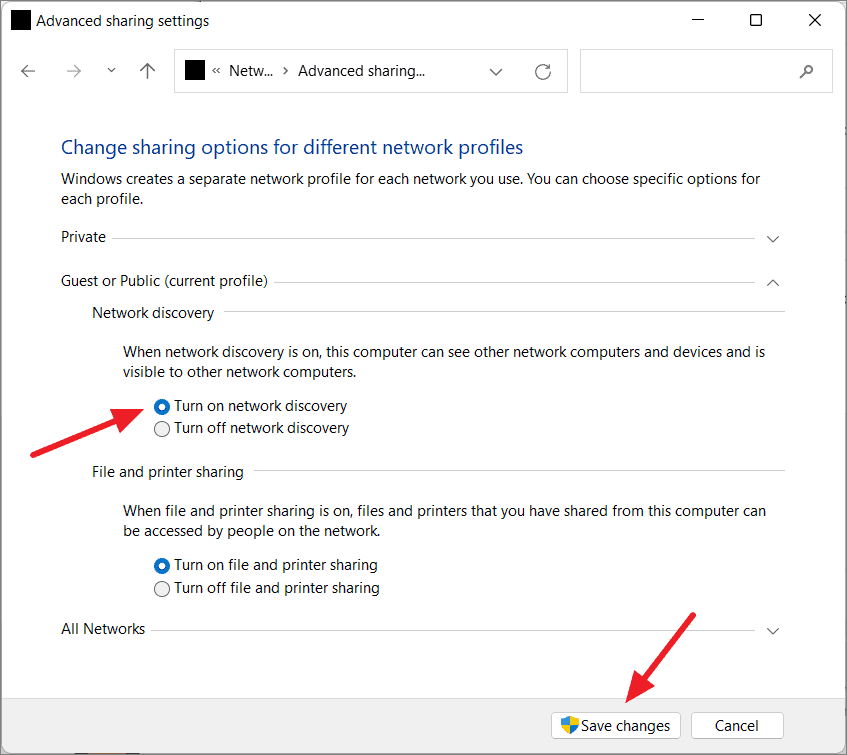Select Turn on network discovery
The width and height of the screenshot is (847, 755).
click(x=162, y=406)
